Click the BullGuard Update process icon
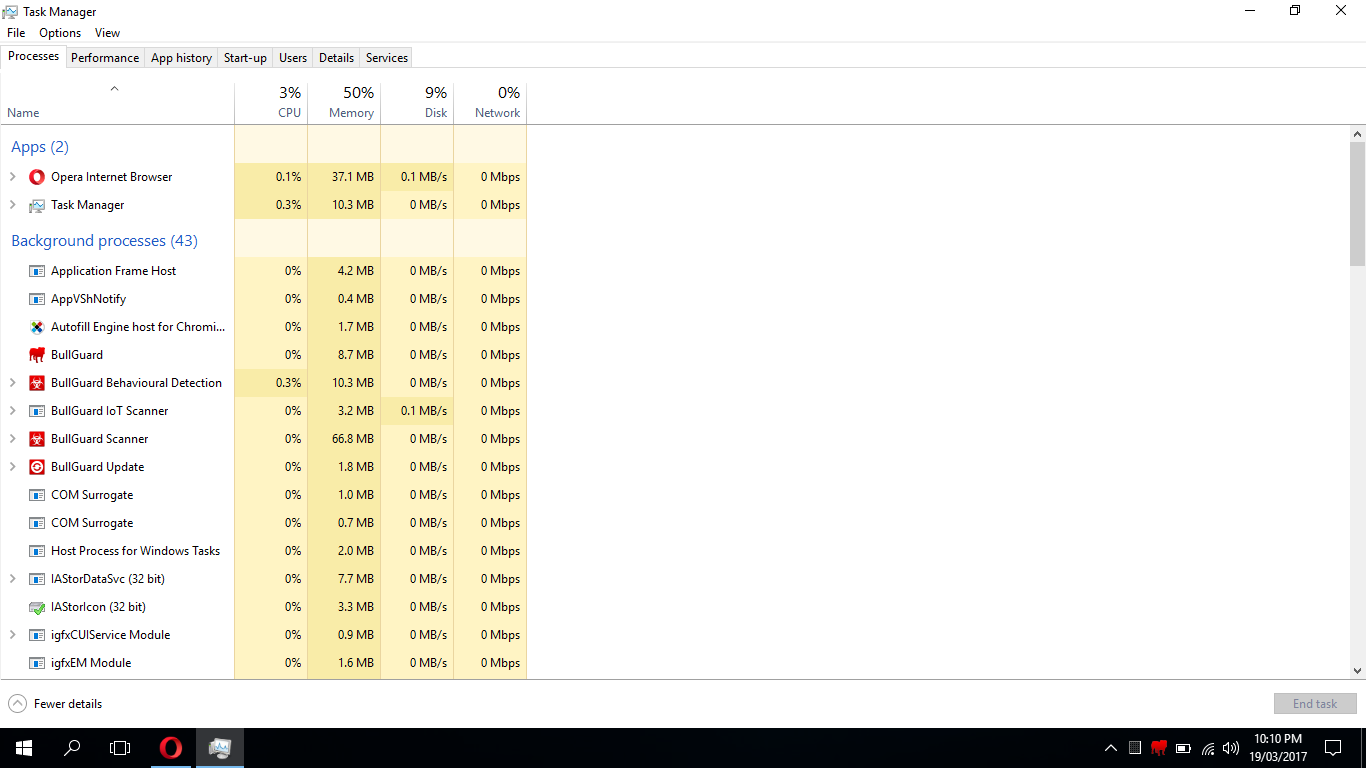Screen dimensions: 1366x768 37,467
